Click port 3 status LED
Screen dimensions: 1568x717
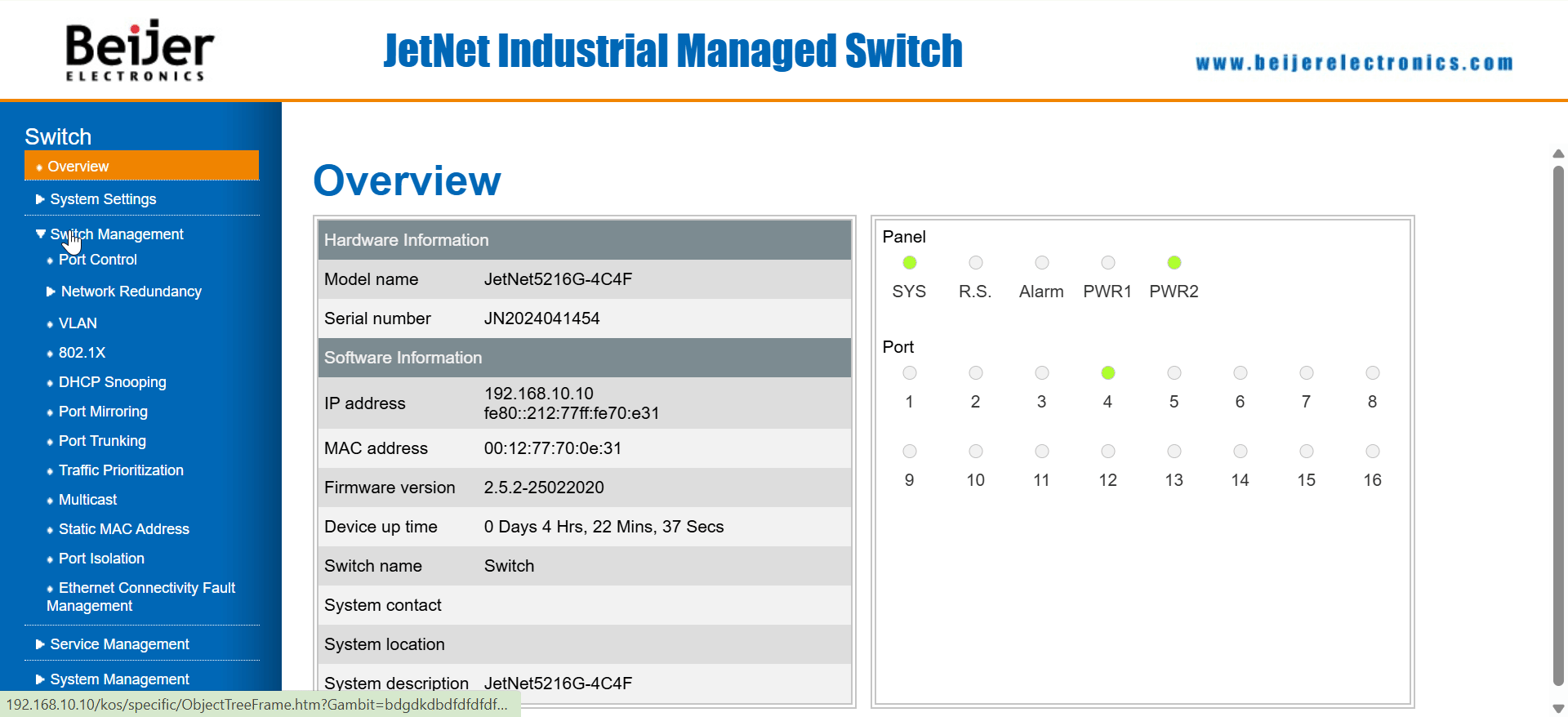click(x=1041, y=372)
